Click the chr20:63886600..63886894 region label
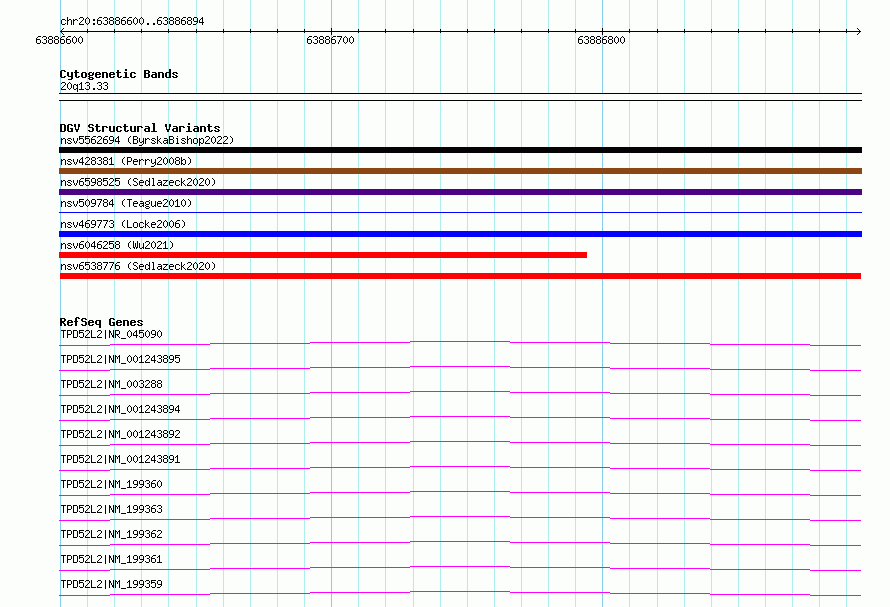The image size is (890, 607). click(x=132, y=21)
